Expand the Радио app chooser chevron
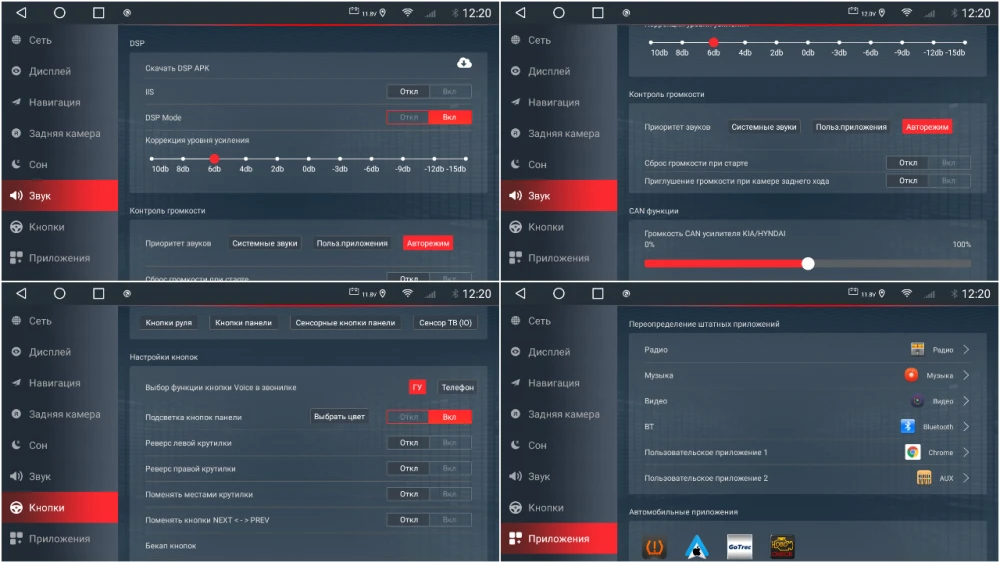Viewport: 1000px width, 562px height. coord(966,350)
